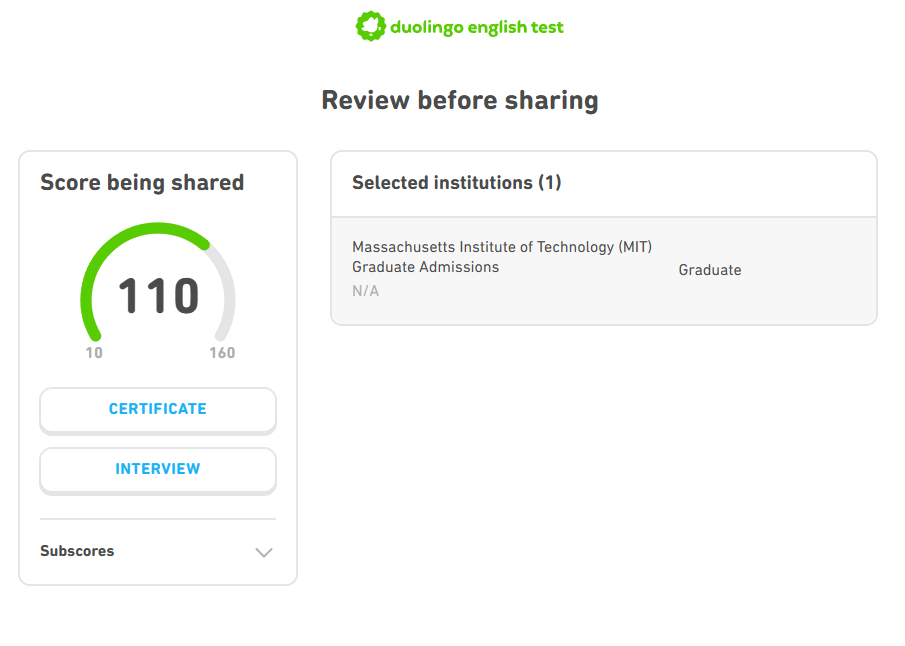
Task: Open the duolingo english test wordmark link
Action: (x=477, y=27)
